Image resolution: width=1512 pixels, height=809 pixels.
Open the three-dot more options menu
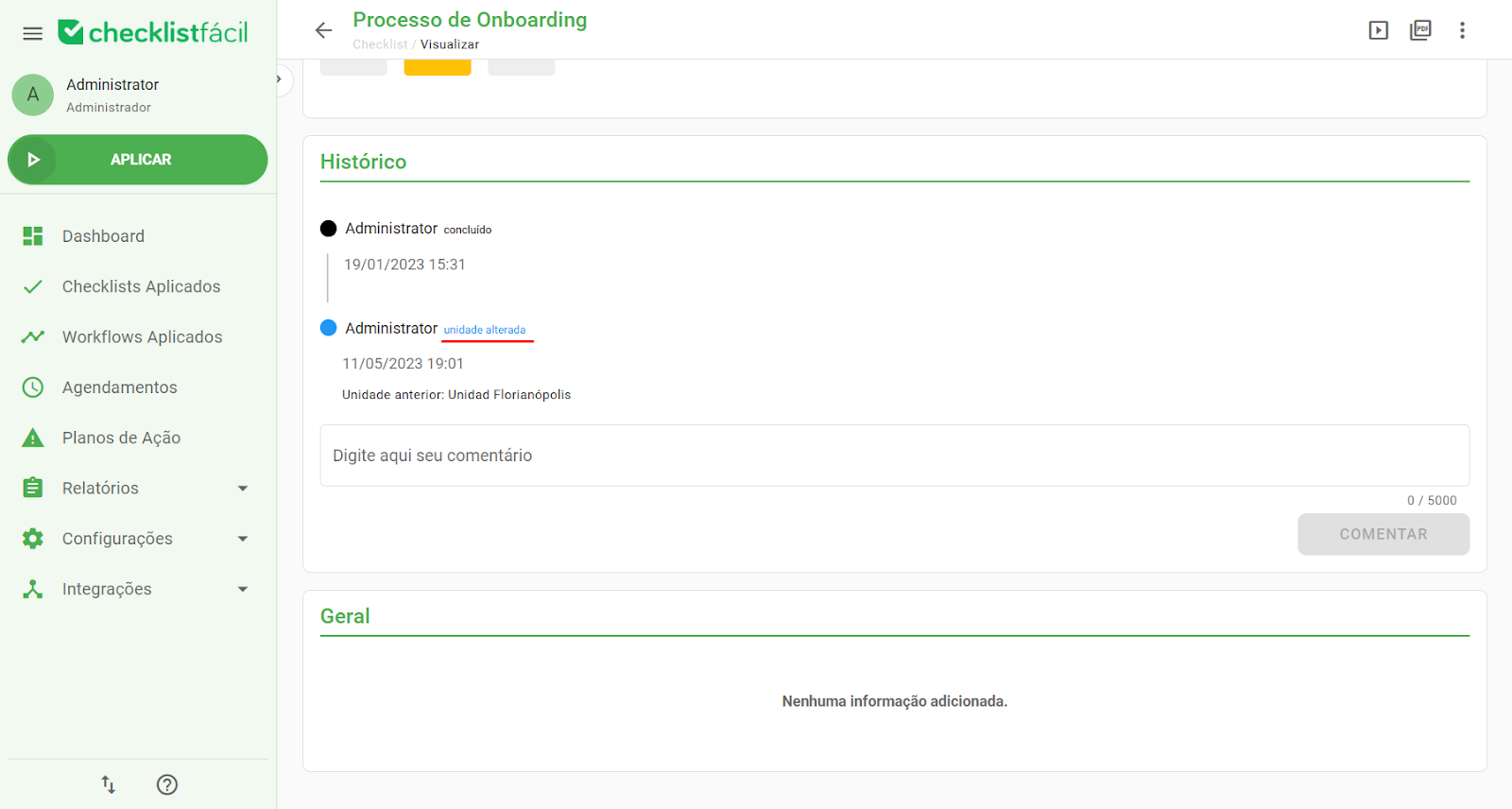[x=1462, y=30]
